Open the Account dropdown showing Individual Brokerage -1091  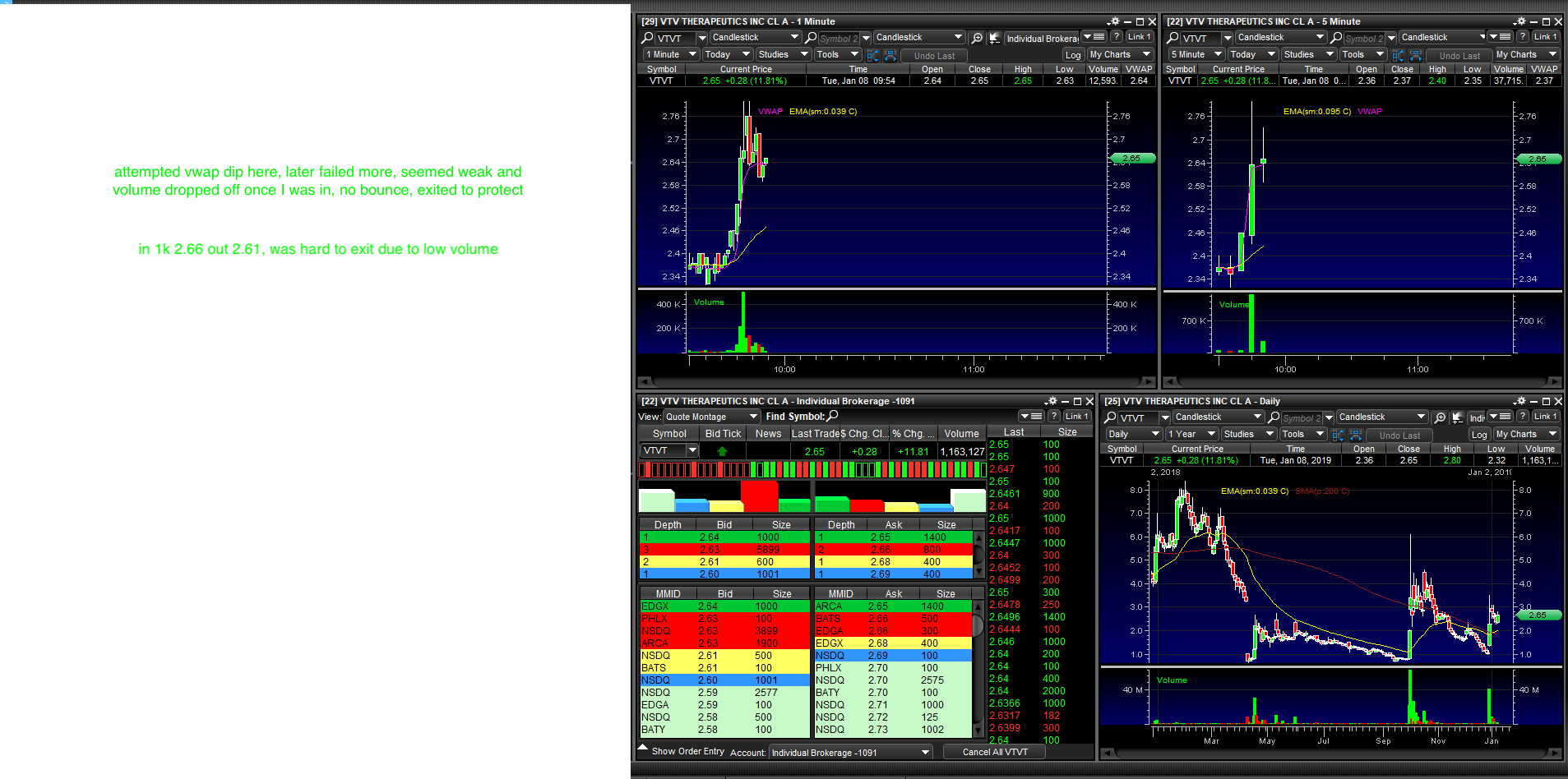point(850,753)
